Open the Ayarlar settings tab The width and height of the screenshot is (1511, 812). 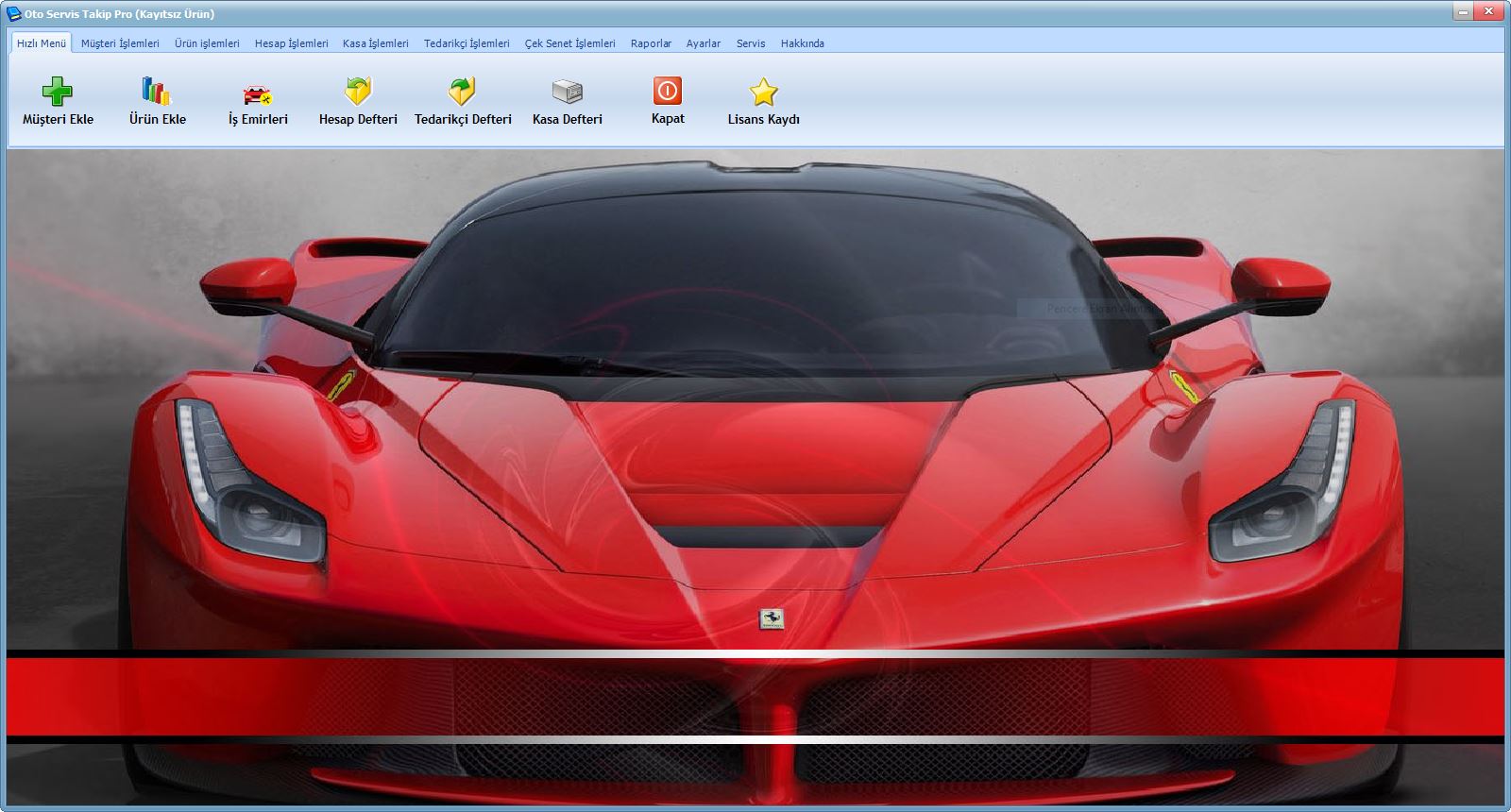tap(703, 43)
